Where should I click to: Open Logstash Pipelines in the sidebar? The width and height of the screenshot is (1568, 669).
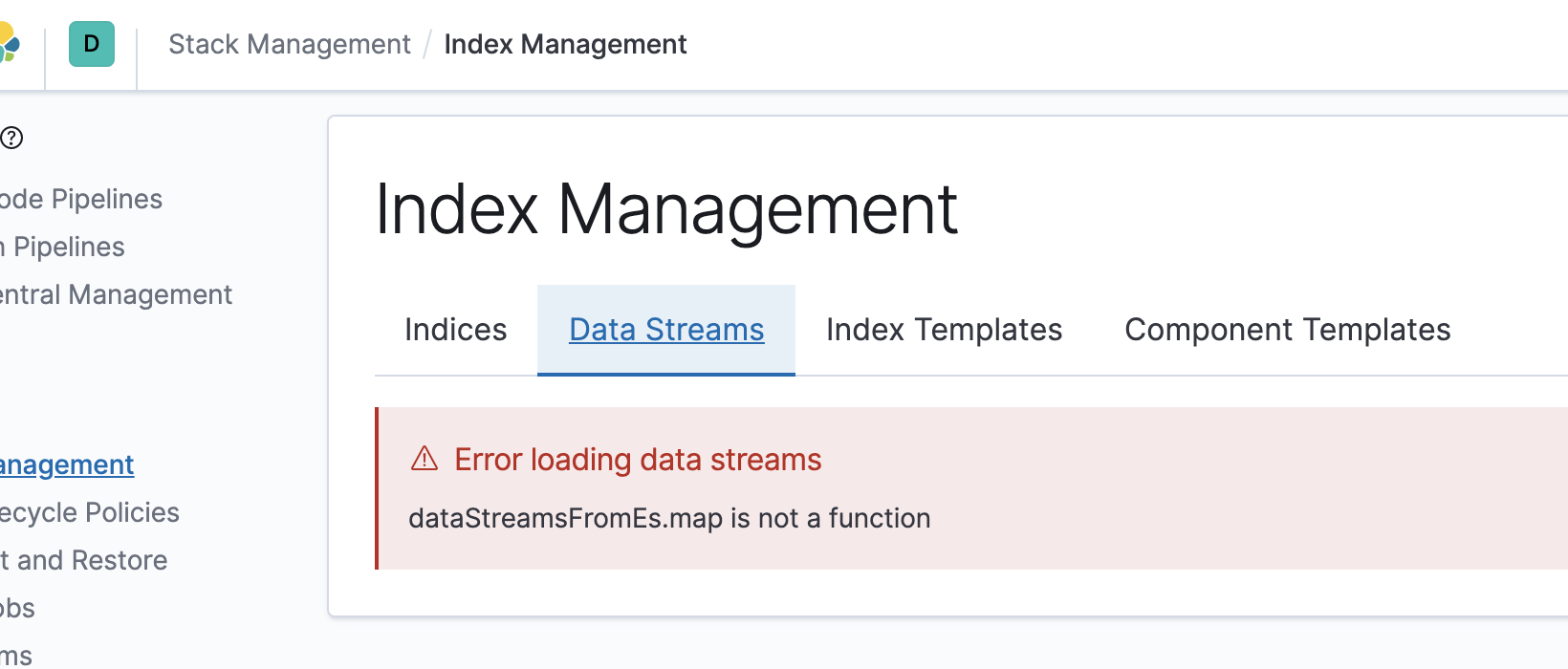pos(62,247)
